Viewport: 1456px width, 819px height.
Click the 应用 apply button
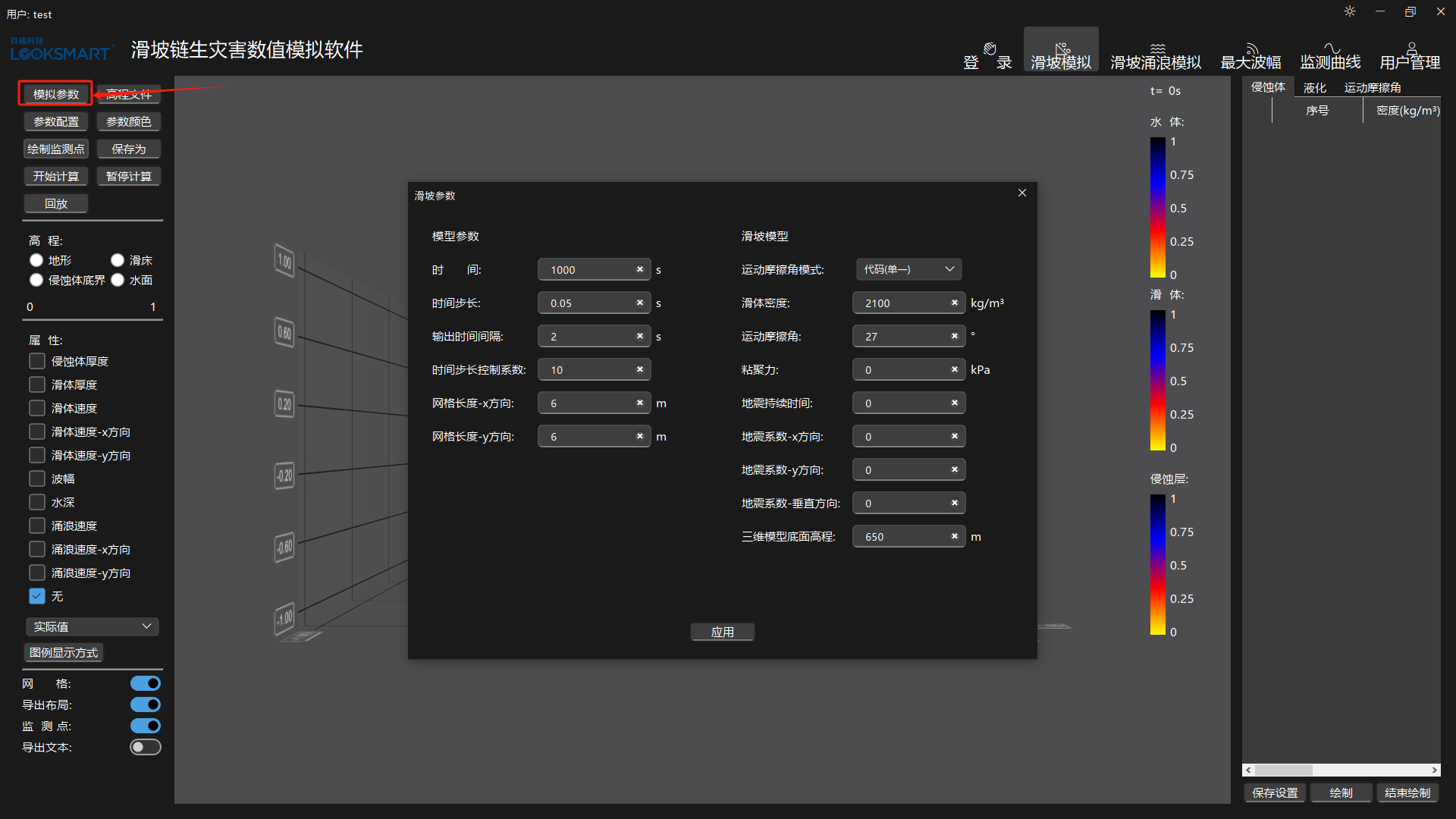tap(722, 632)
